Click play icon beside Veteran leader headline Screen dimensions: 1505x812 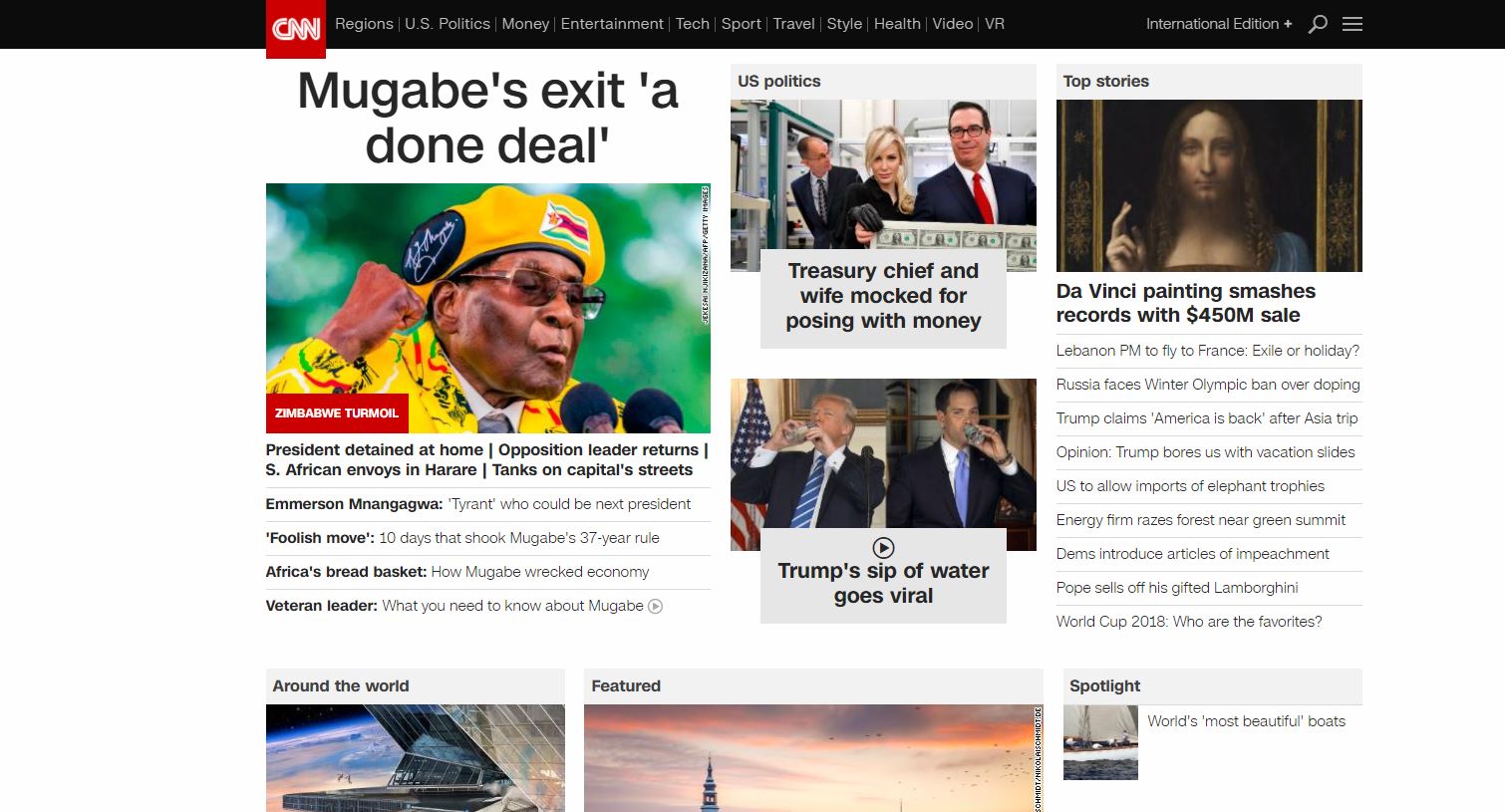(x=655, y=606)
